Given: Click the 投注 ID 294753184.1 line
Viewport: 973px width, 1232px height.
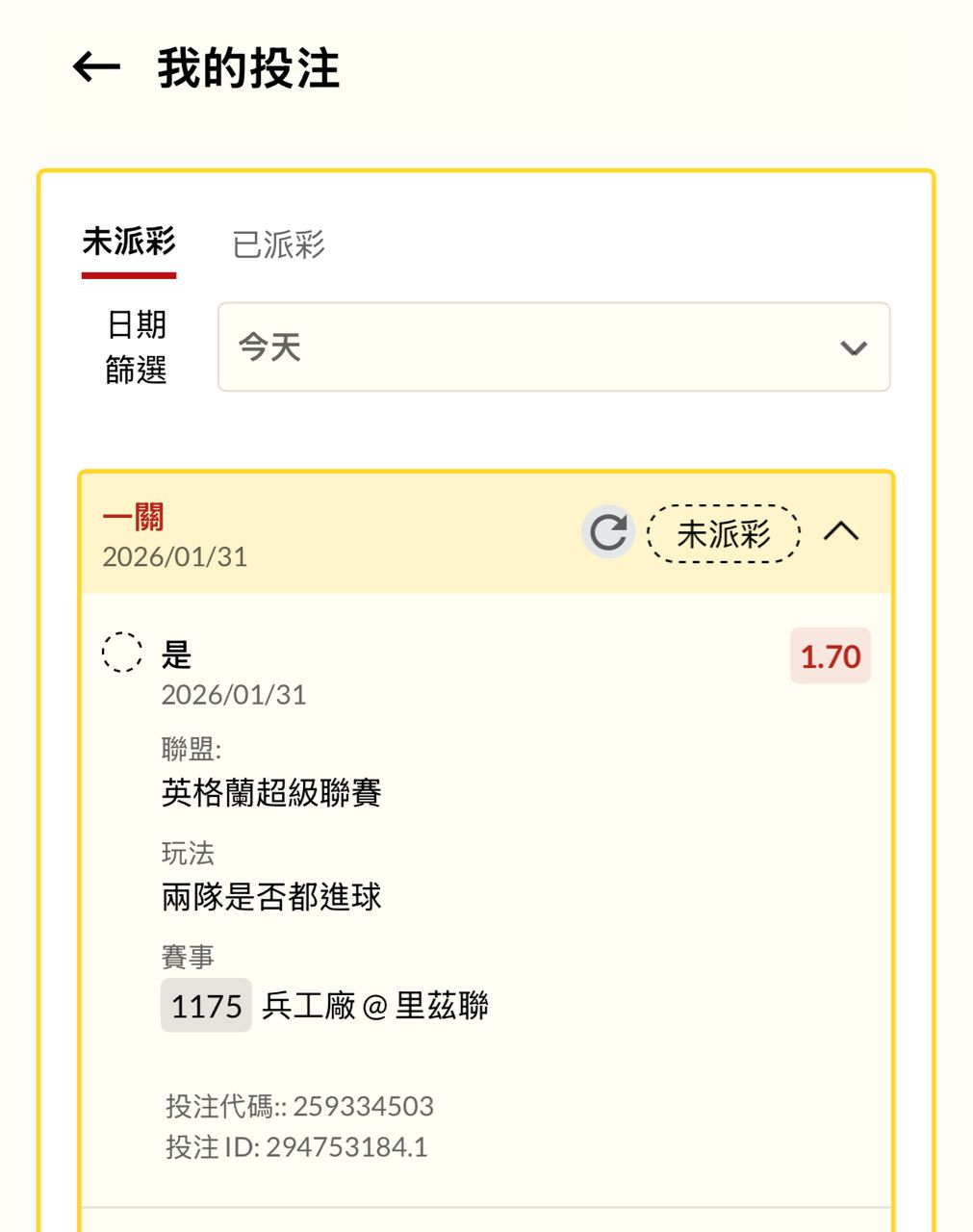Looking at the screenshot, I should click(296, 1147).
